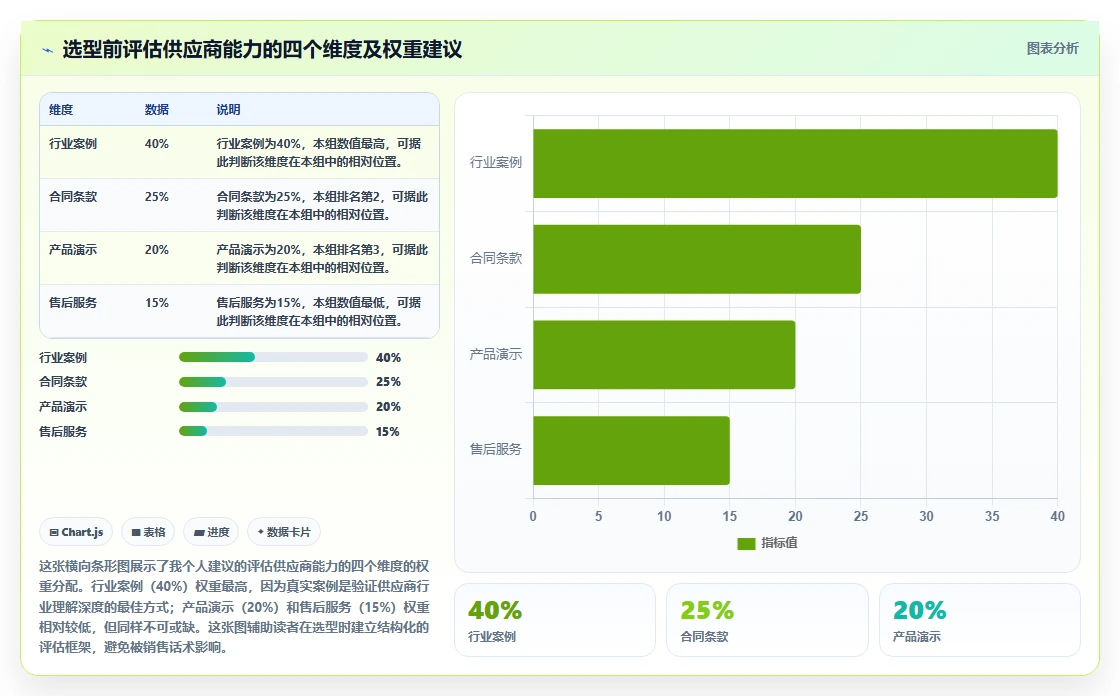
Task: Click the 数据 column header
Action: point(156,109)
